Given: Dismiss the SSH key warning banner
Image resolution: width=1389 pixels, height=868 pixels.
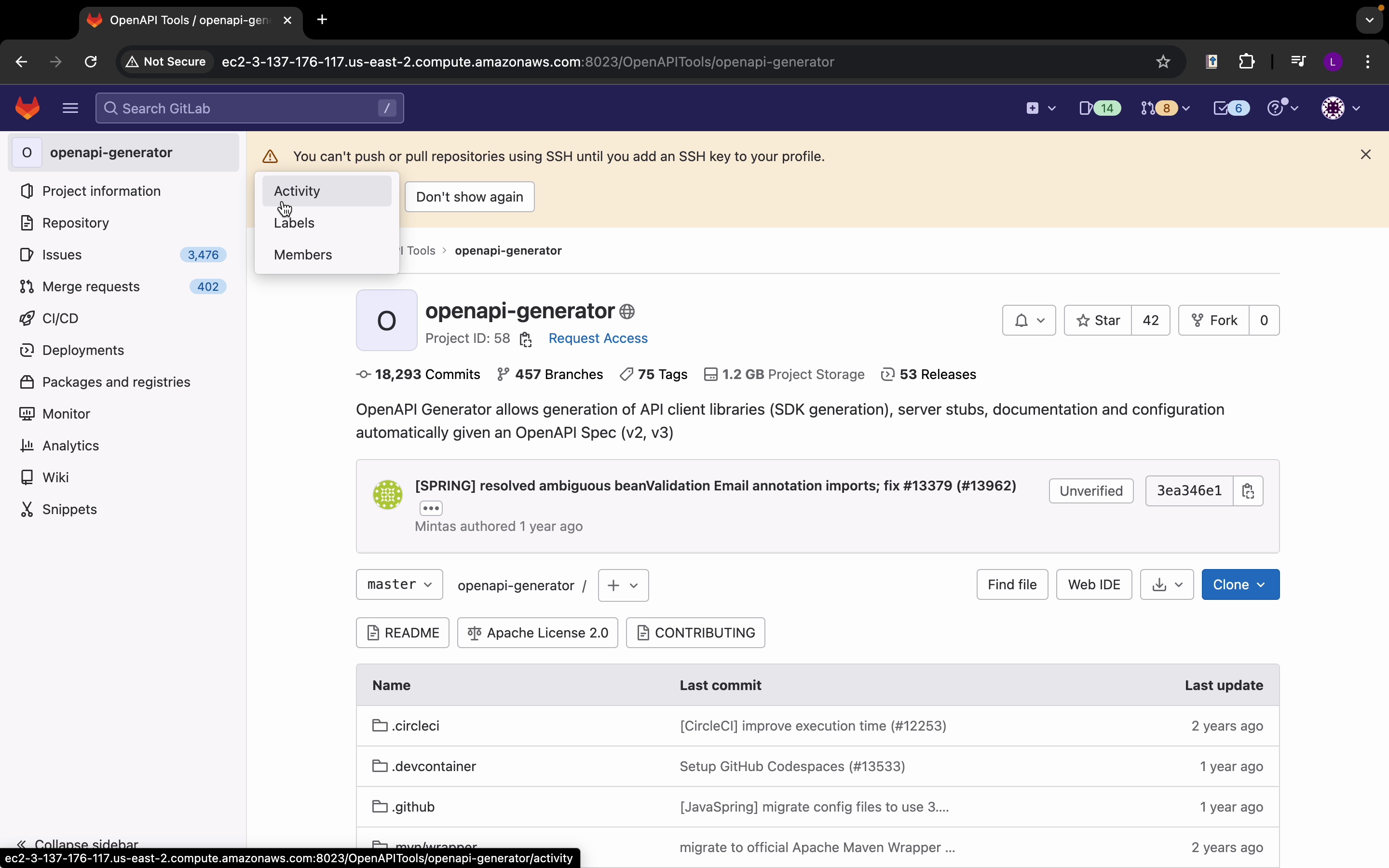Looking at the screenshot, I should pyautogui.click(x=1366, y=154).
